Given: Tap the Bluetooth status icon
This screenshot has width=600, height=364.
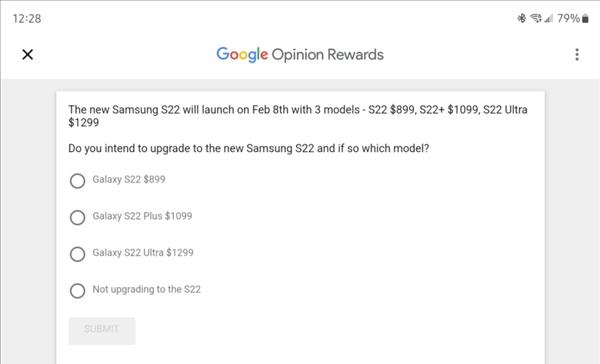Looking at the screenshot, I should pos(522,18).
